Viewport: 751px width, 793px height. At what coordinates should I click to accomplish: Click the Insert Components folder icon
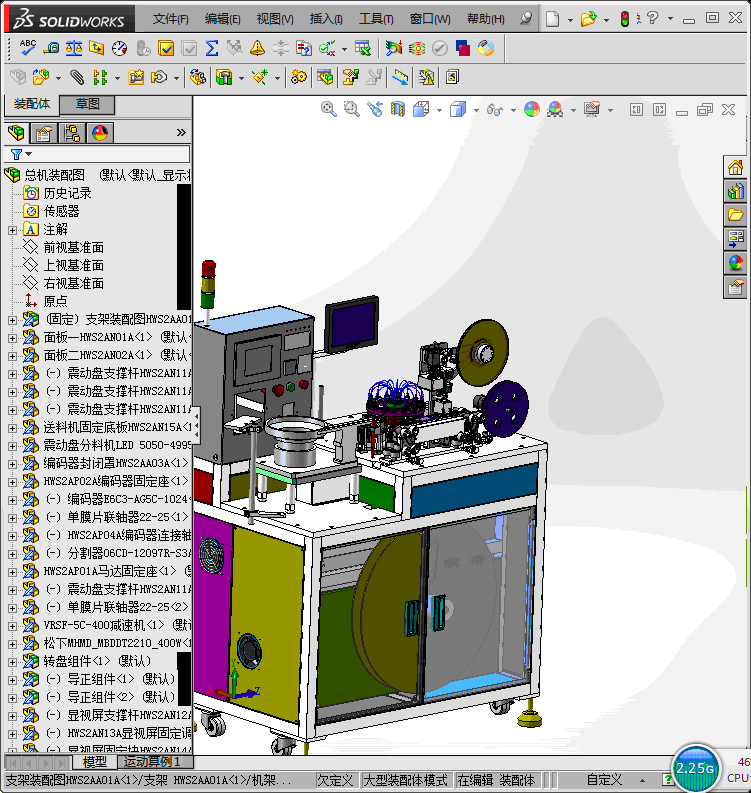[x=41, y=77]
